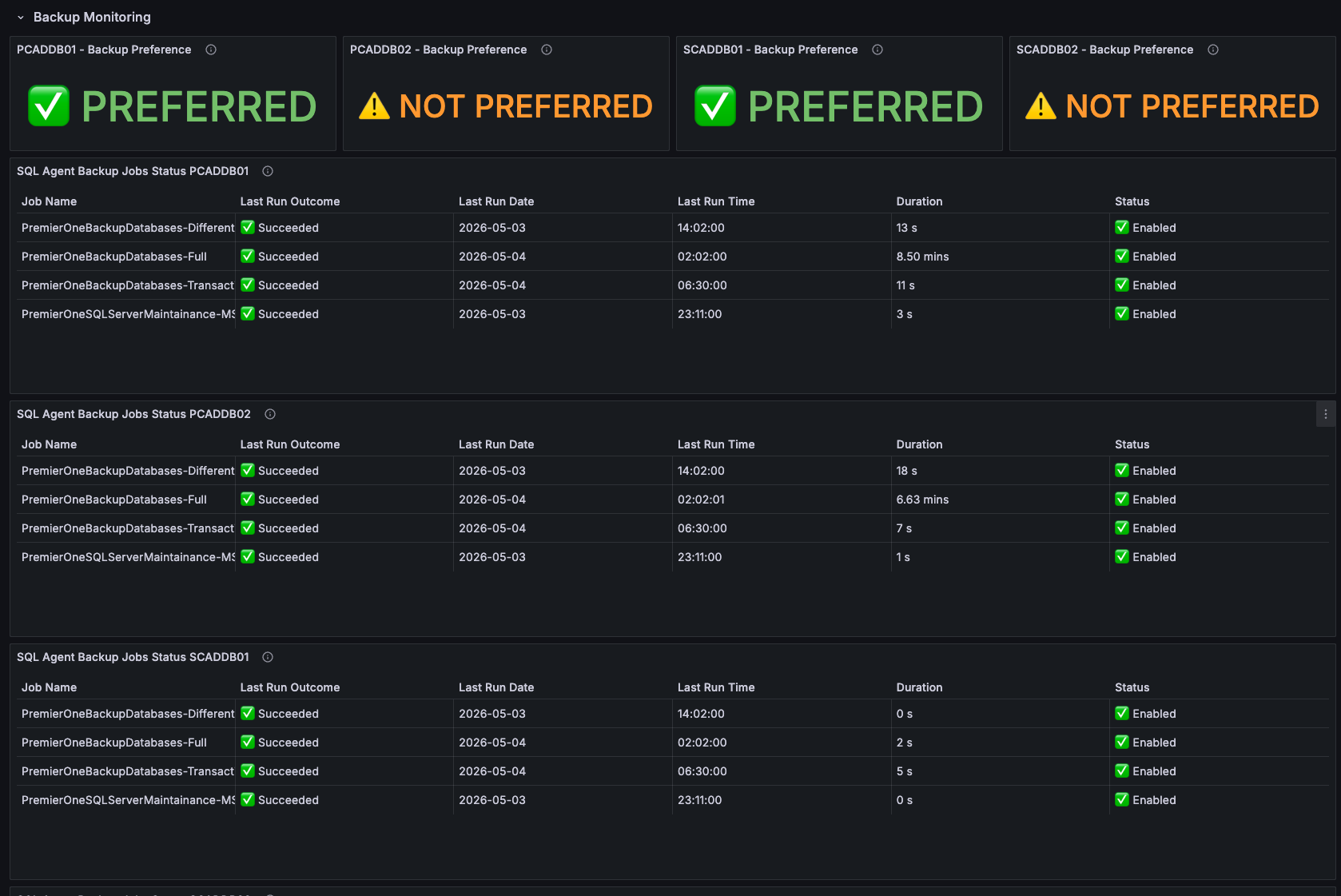Sort PCADDB01 table by Job Name
Image resolution: width=1341 pixels, height=896 pixels.
click(x=49, y=201)
